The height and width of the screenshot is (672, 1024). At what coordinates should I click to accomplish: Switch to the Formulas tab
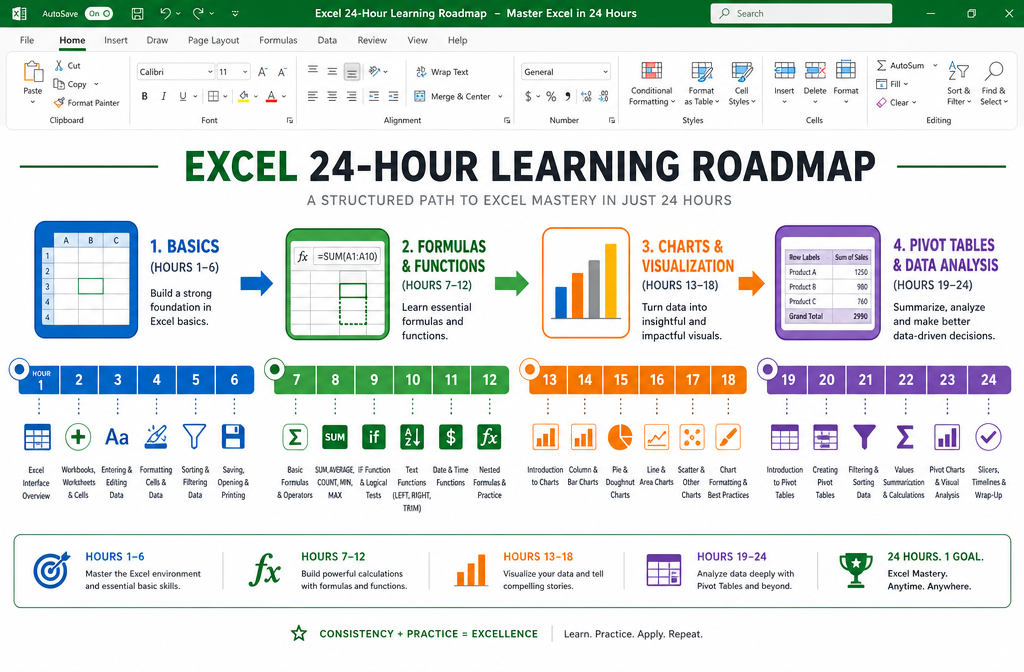278,40
